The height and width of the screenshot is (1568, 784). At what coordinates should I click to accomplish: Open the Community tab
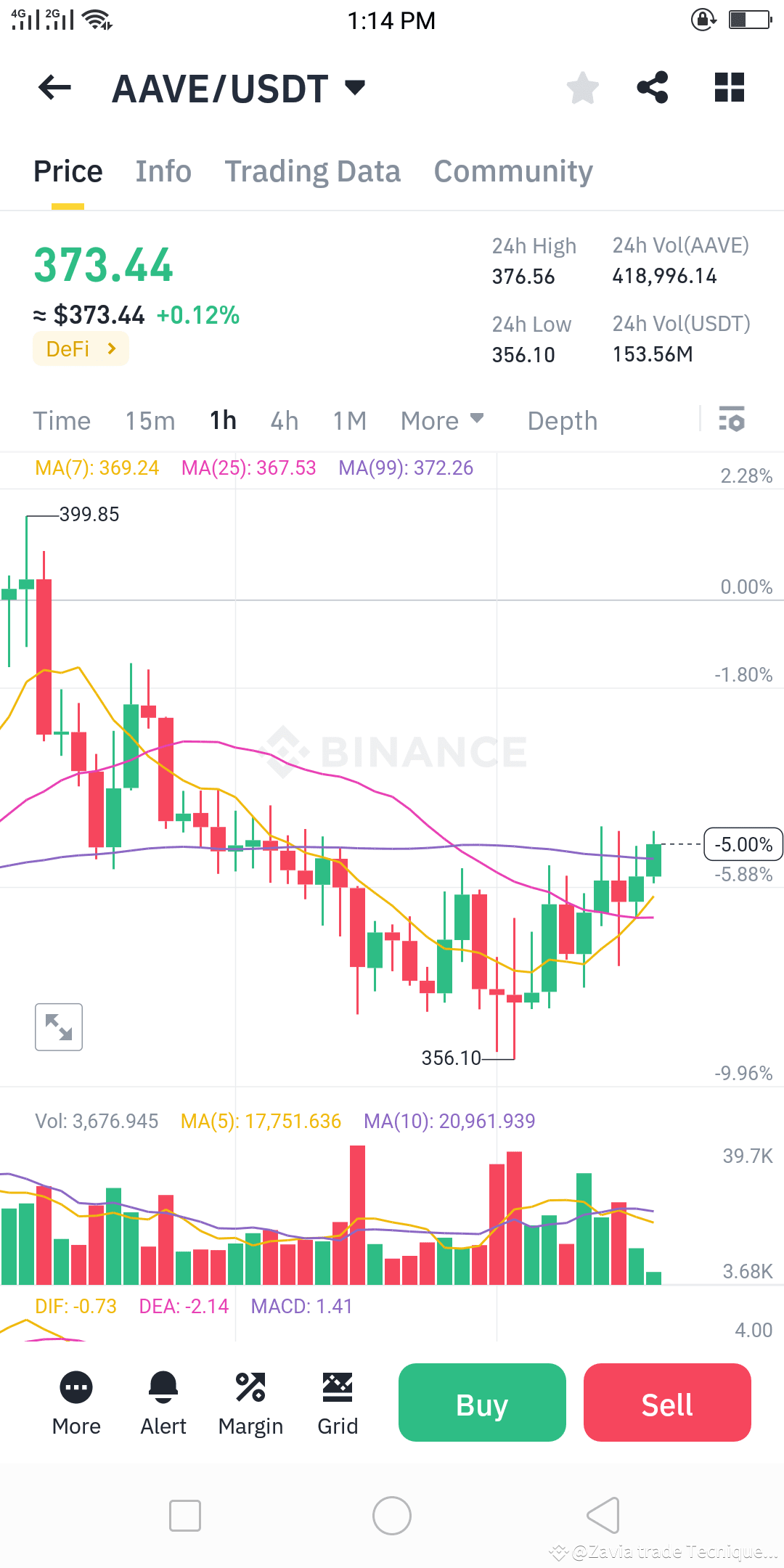click(x=512, y=171)
